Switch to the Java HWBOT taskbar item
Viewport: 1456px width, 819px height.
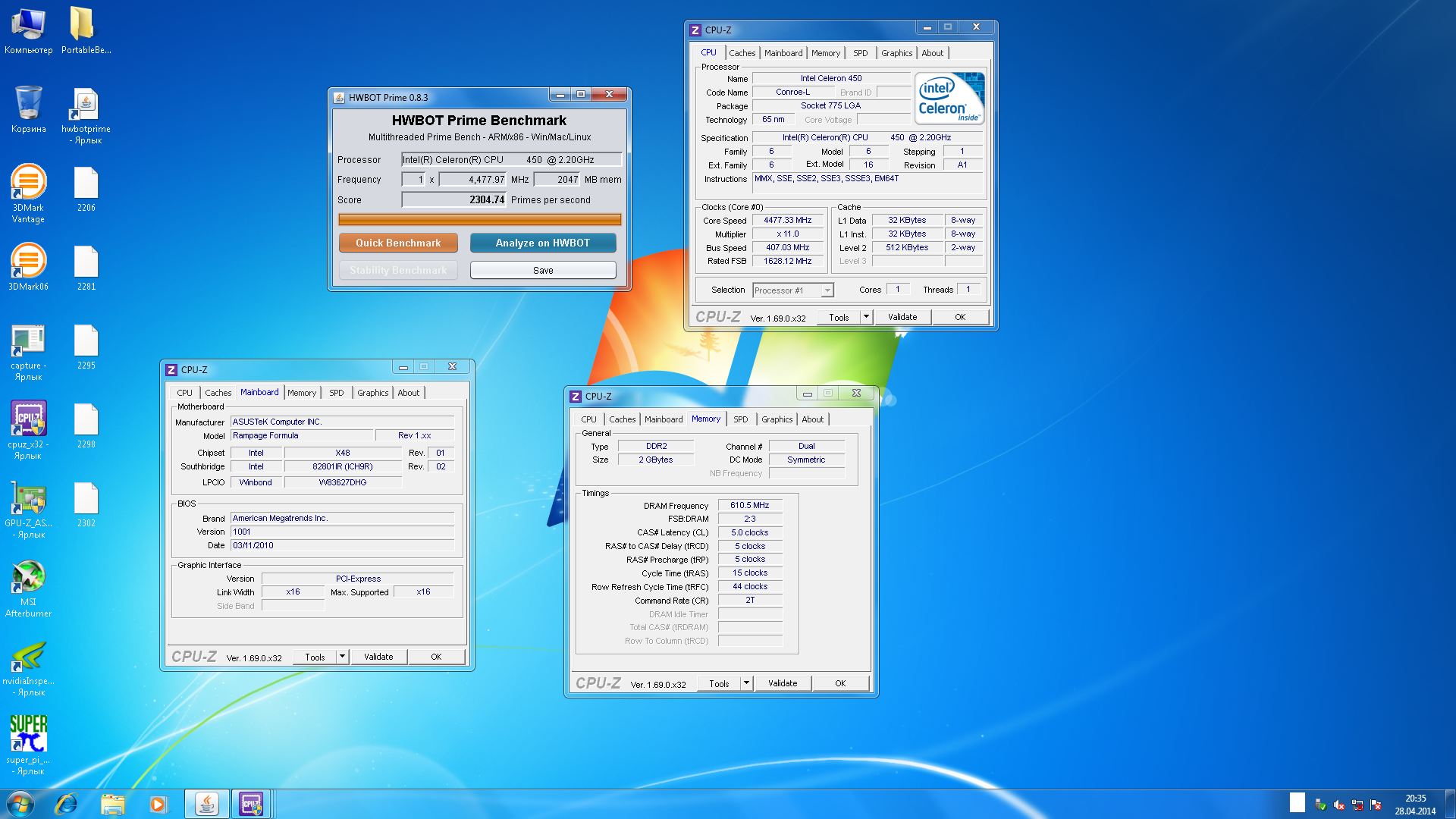click(x=206, y=804)
